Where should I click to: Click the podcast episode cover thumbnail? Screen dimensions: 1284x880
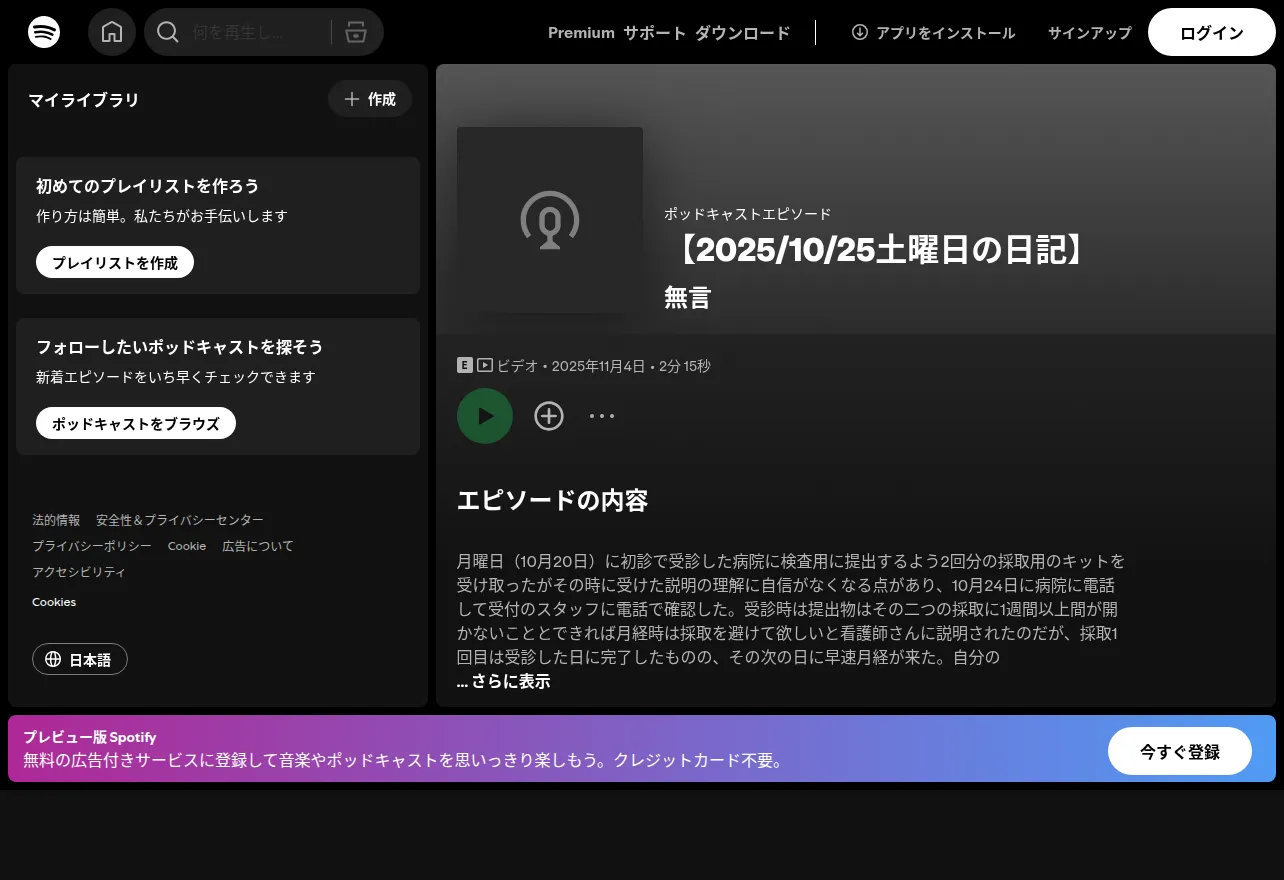point(550,220)
